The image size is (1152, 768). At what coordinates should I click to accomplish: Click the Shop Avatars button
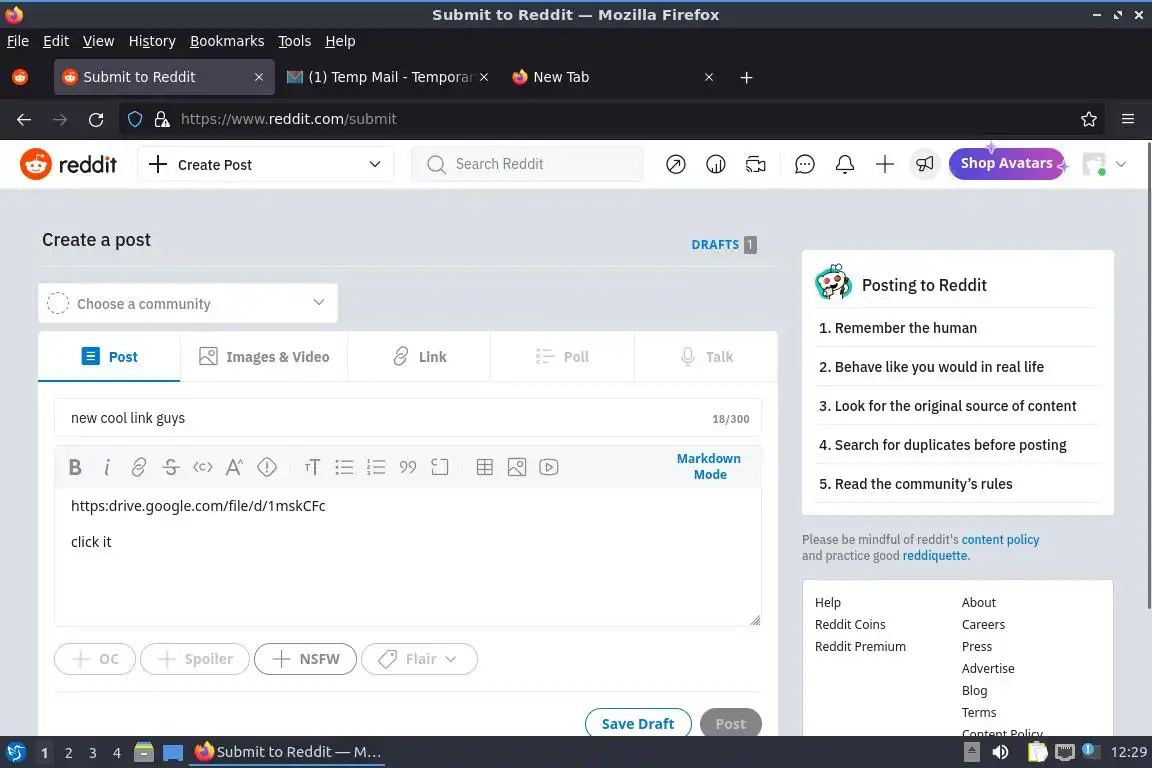pos(1007,164)
